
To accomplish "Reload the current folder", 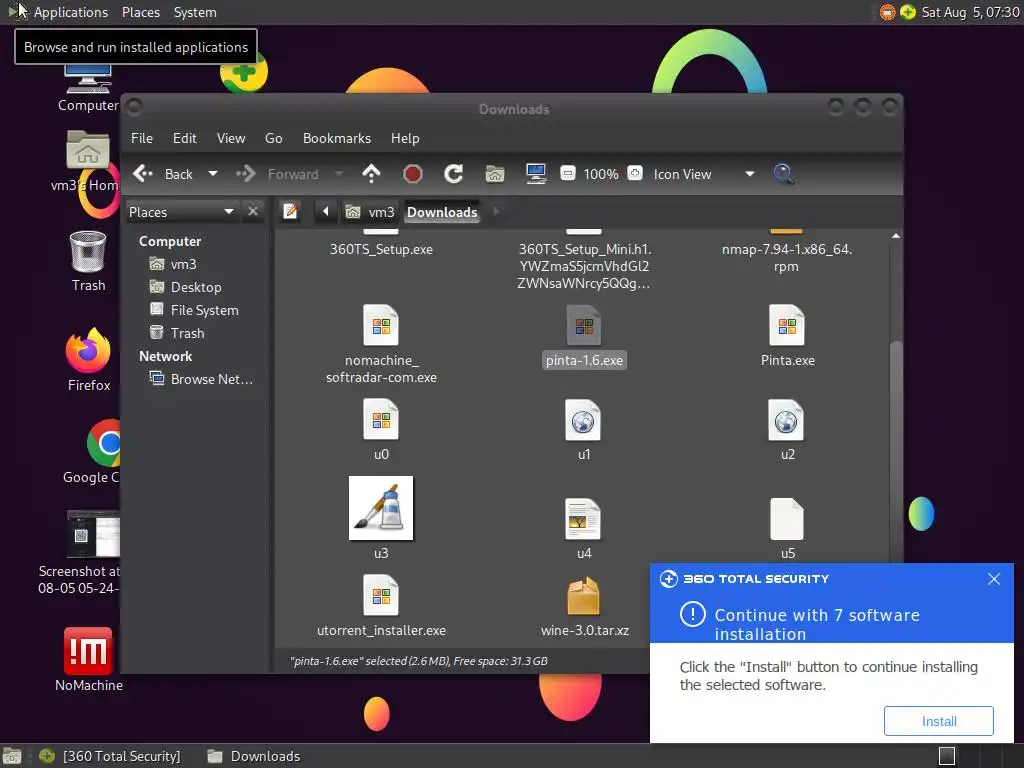I will point(454,174).
